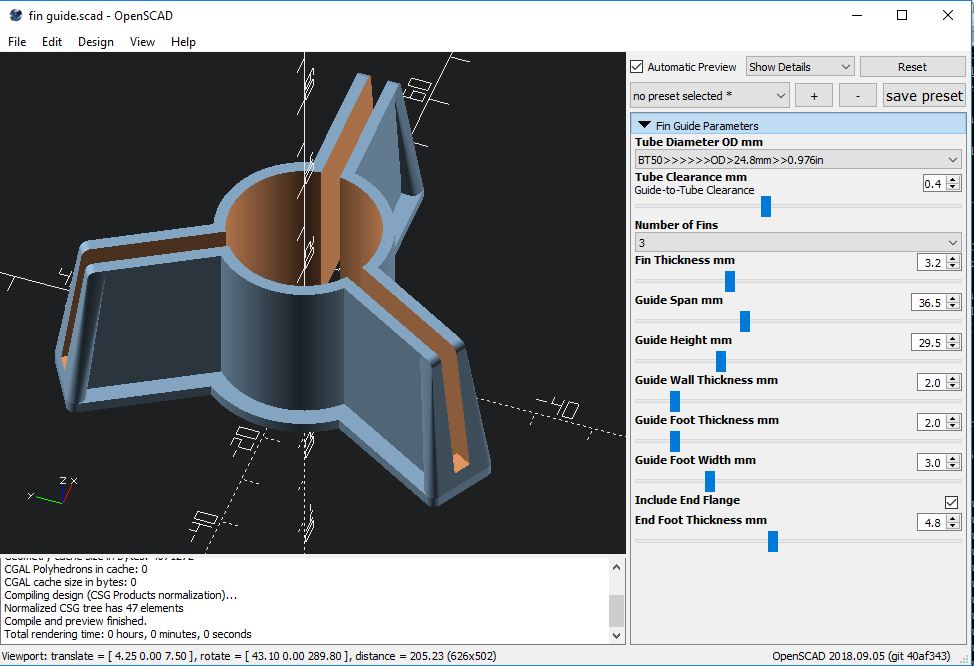Viewport: 974px width, 666px height.
Task: Click the OpenSCAD 2018.09.05 version text
Action: 861,656
